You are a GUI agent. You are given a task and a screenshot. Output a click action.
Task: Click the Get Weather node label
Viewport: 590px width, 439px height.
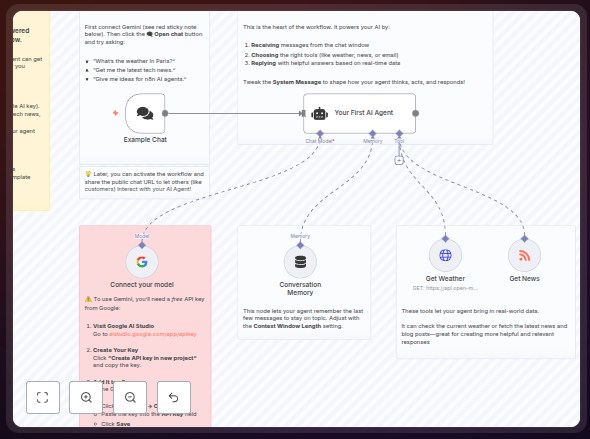tap(445, 279)
